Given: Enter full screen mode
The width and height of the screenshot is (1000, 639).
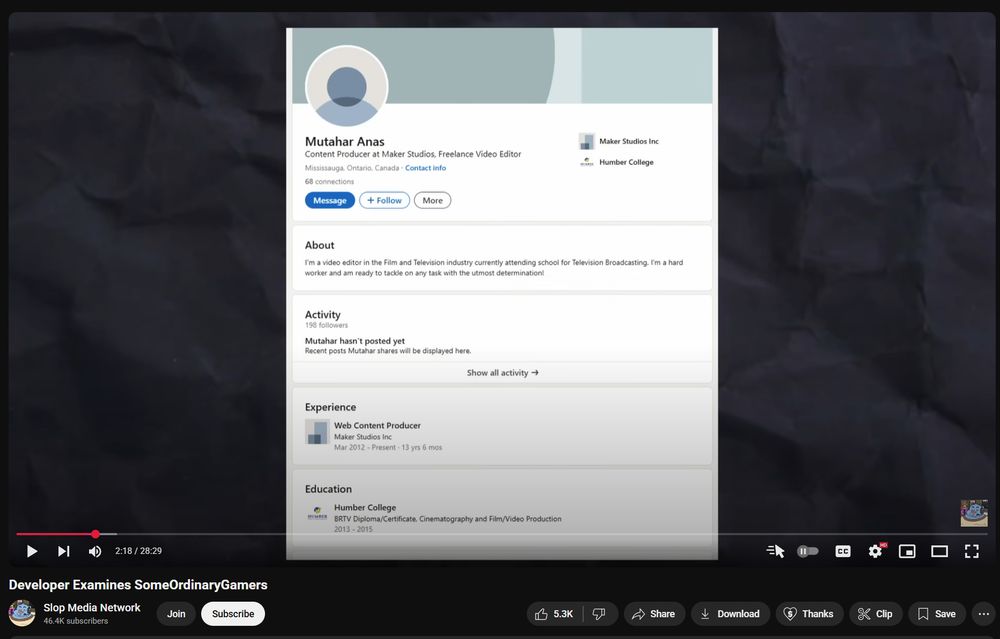Looking at the screenshot, I should click(971, 551).
